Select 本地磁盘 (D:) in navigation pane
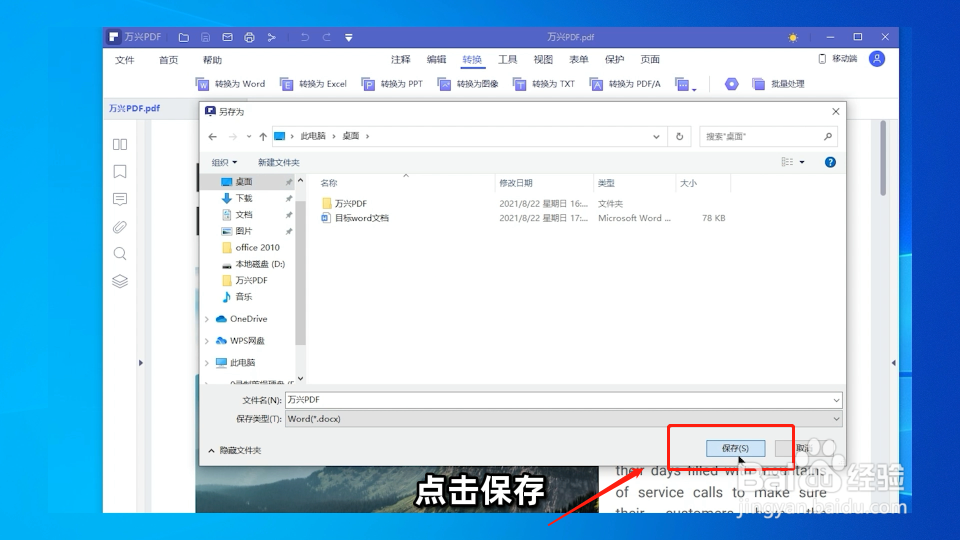The width and height of the screenshot is (960, 540). [254, 264]
